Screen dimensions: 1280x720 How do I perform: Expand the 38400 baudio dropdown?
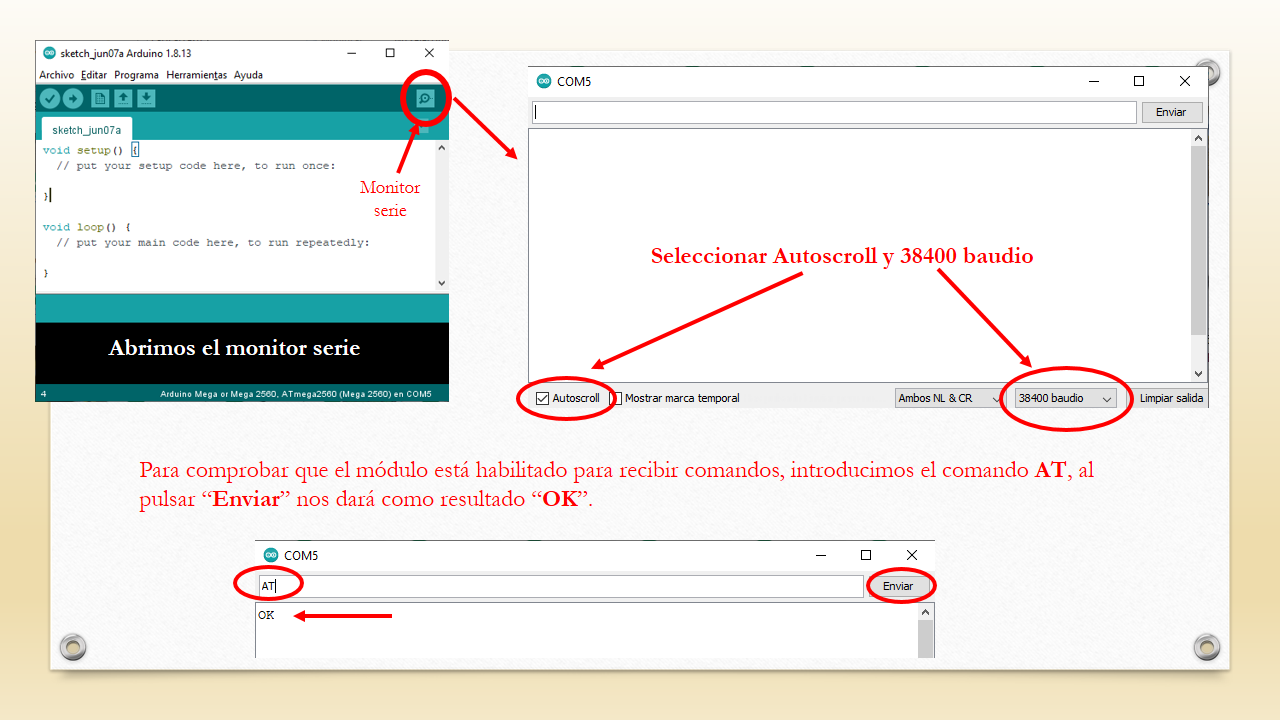[1065, 398]
